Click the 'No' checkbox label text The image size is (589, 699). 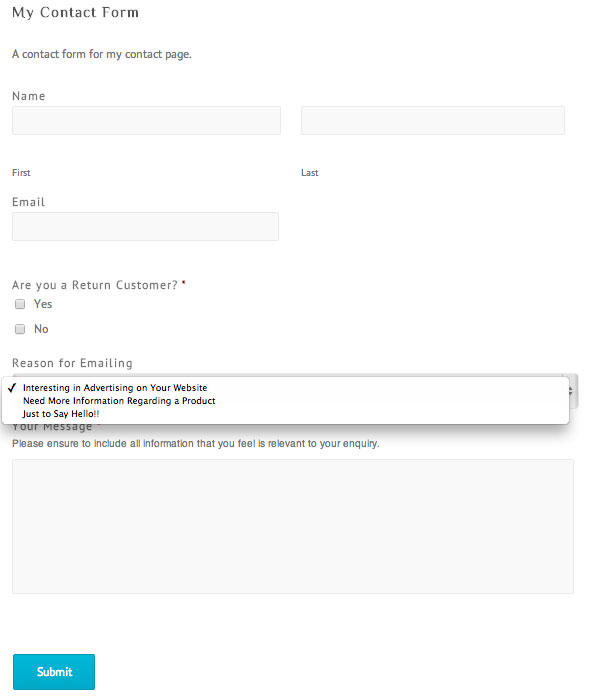tap(41, 329)
